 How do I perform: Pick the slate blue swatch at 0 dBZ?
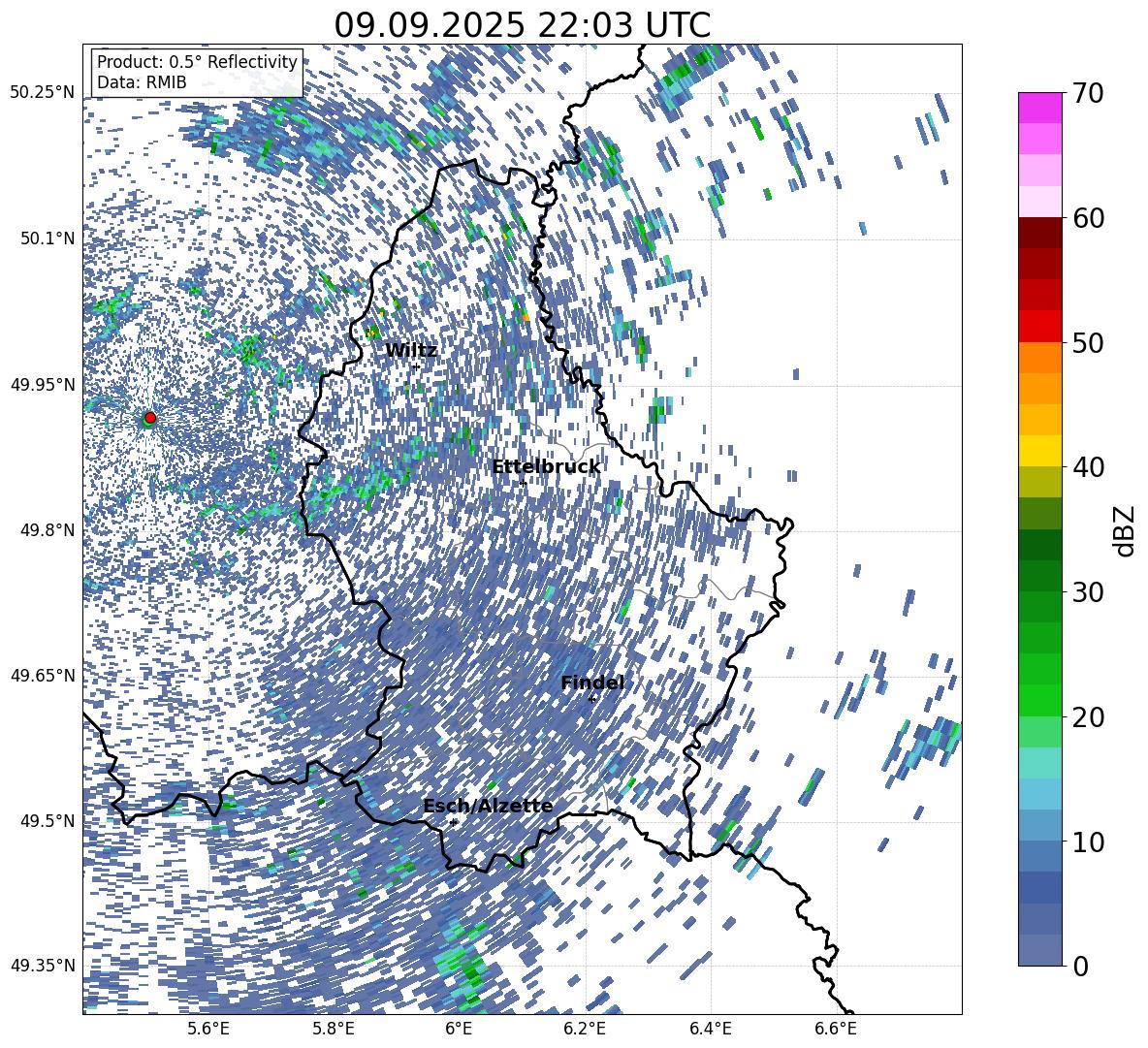[x=1039, y=950]
